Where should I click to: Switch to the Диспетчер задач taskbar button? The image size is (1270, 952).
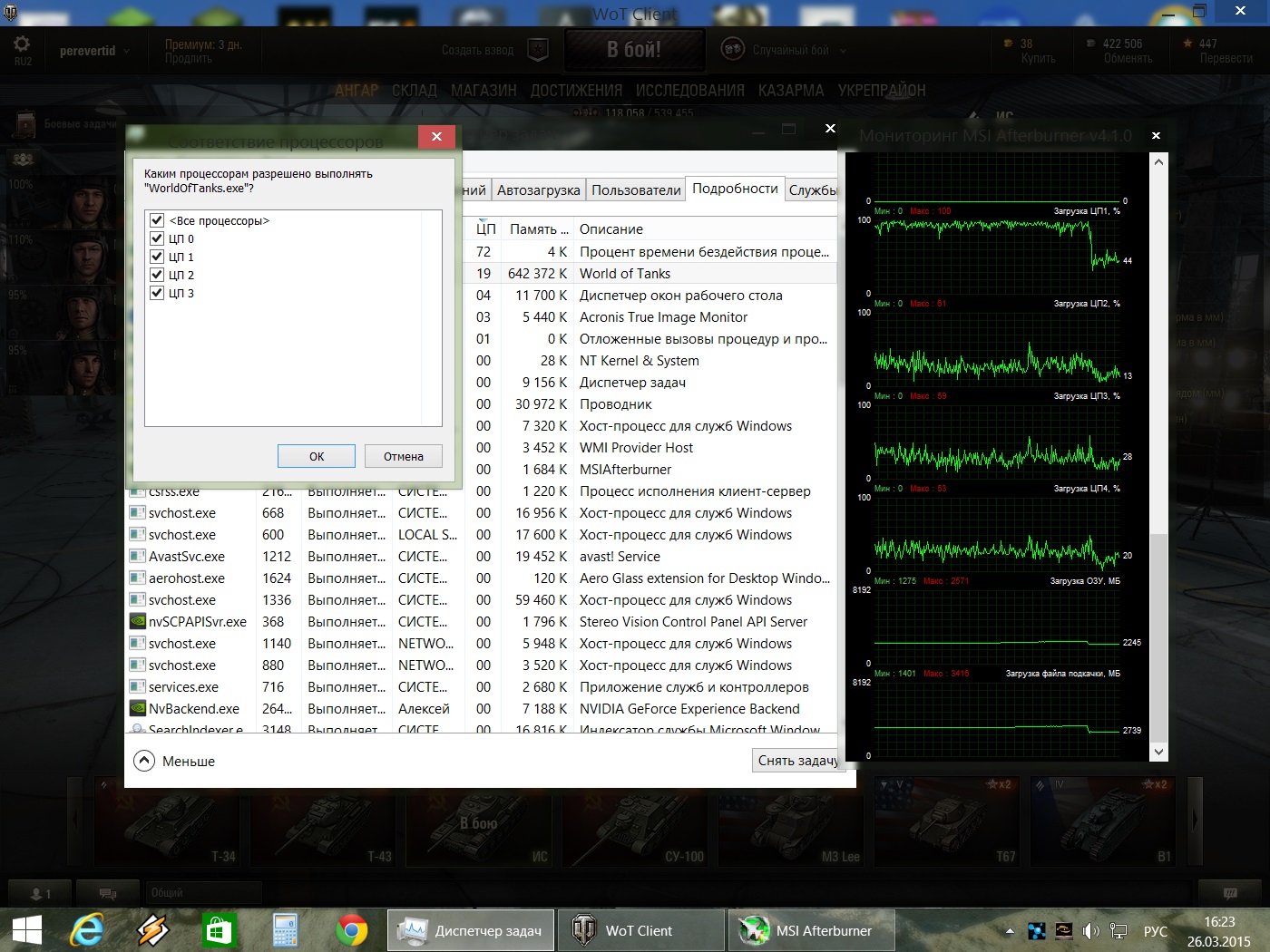pos(471,930)
